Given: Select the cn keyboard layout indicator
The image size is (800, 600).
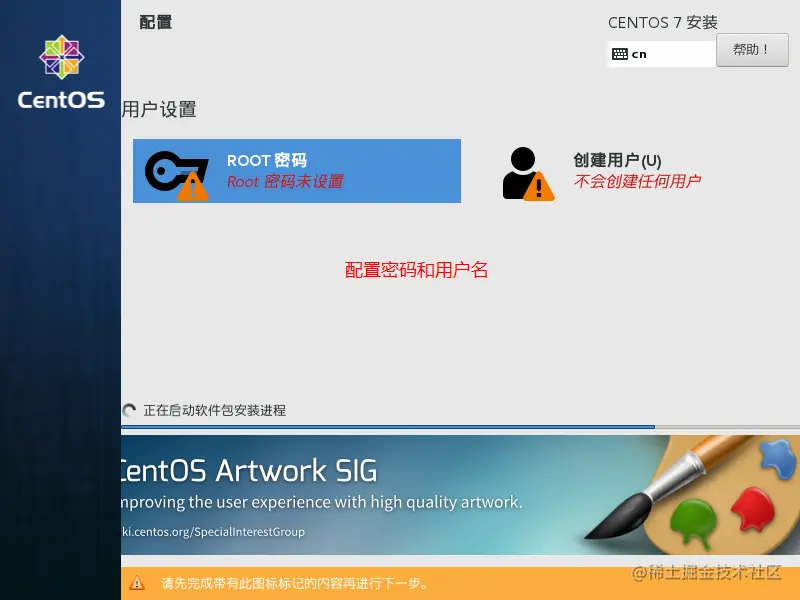Looking at the screenshot, I should (x=661, y=54).
